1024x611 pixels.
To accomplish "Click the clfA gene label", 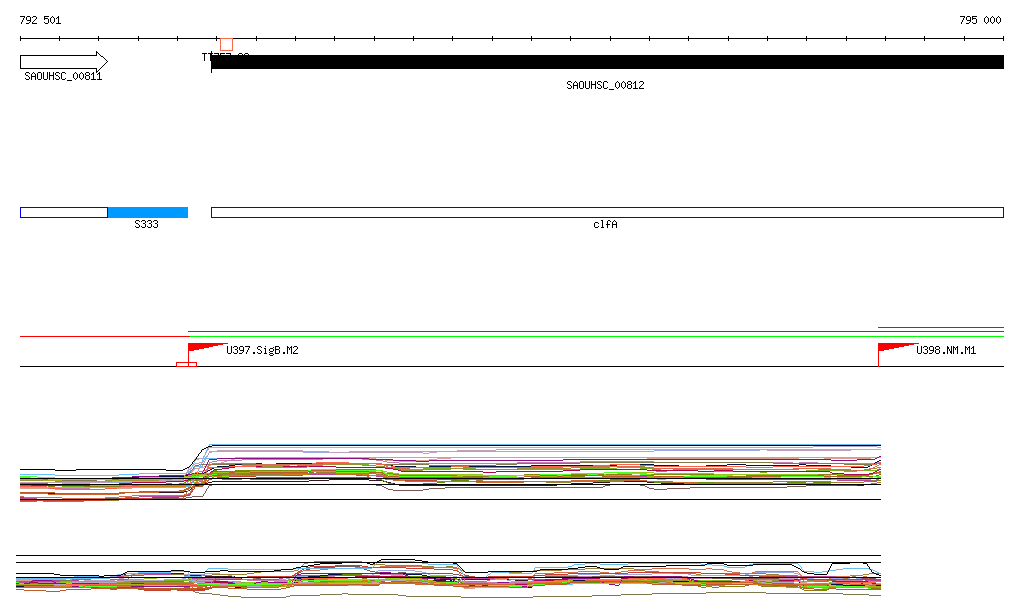I will 605,225.
